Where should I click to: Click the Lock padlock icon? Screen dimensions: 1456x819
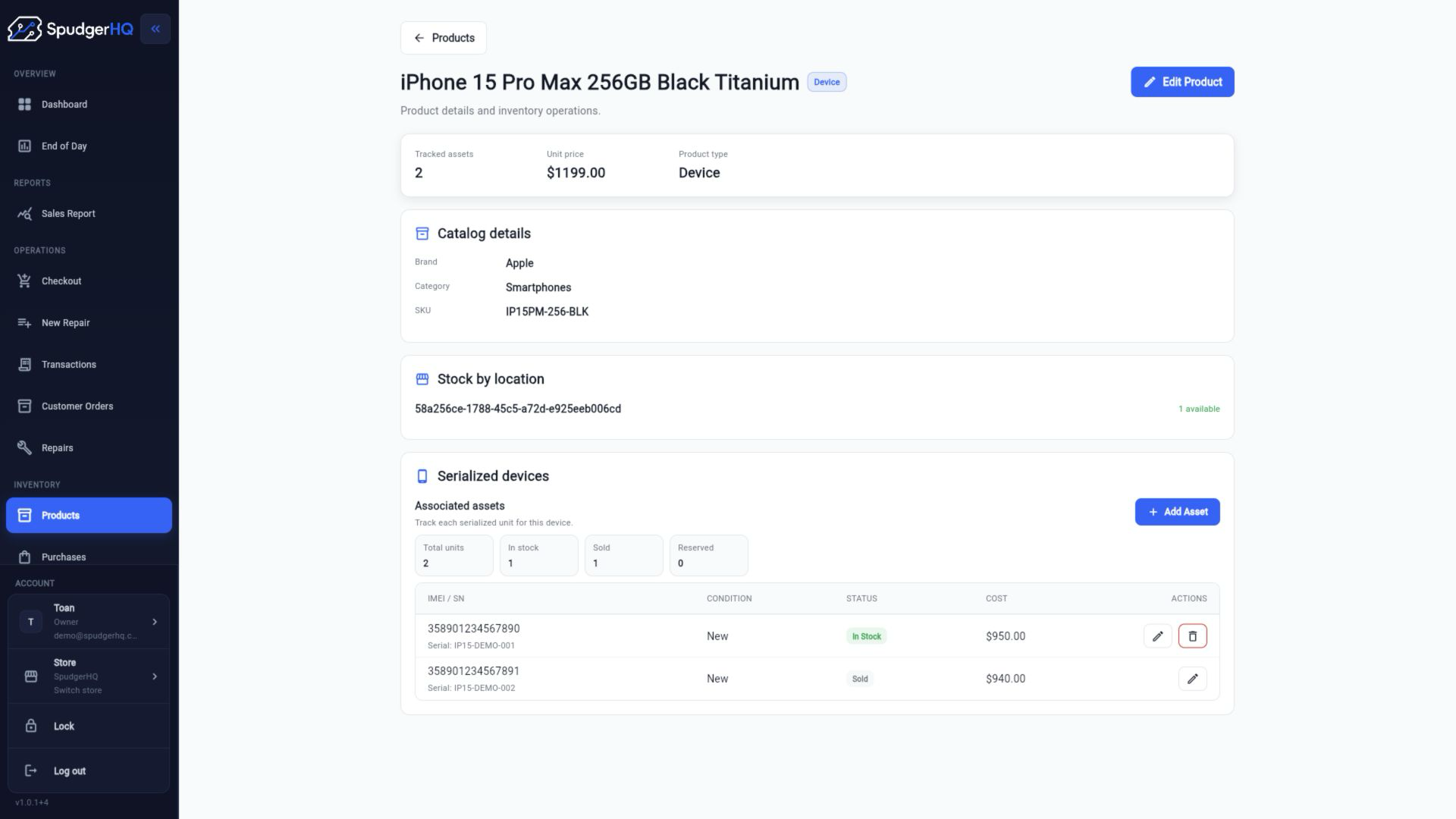(x=31, y=726)
